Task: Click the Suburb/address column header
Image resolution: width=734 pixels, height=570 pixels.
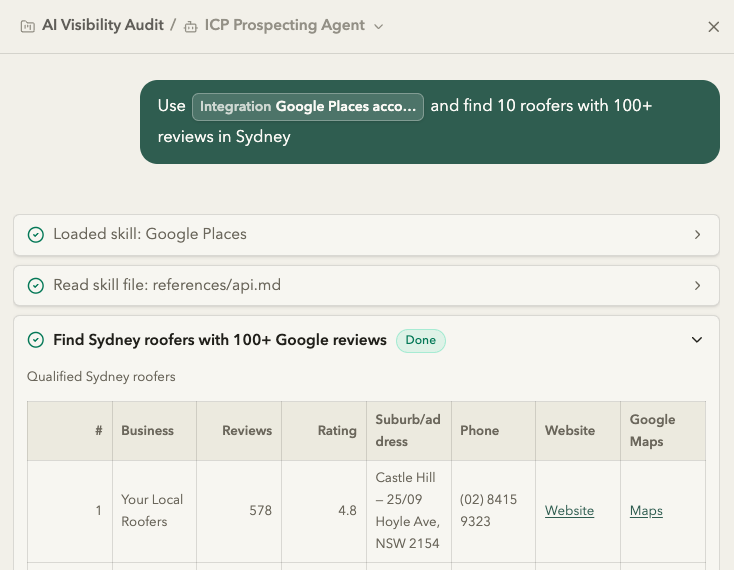Action: tap(409, 431)
